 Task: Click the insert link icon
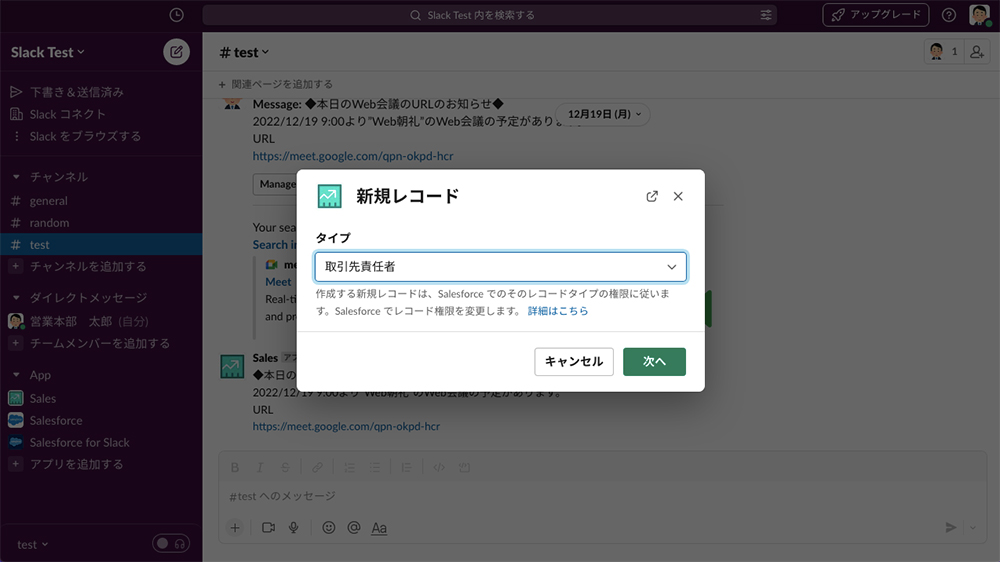point(317,468)
